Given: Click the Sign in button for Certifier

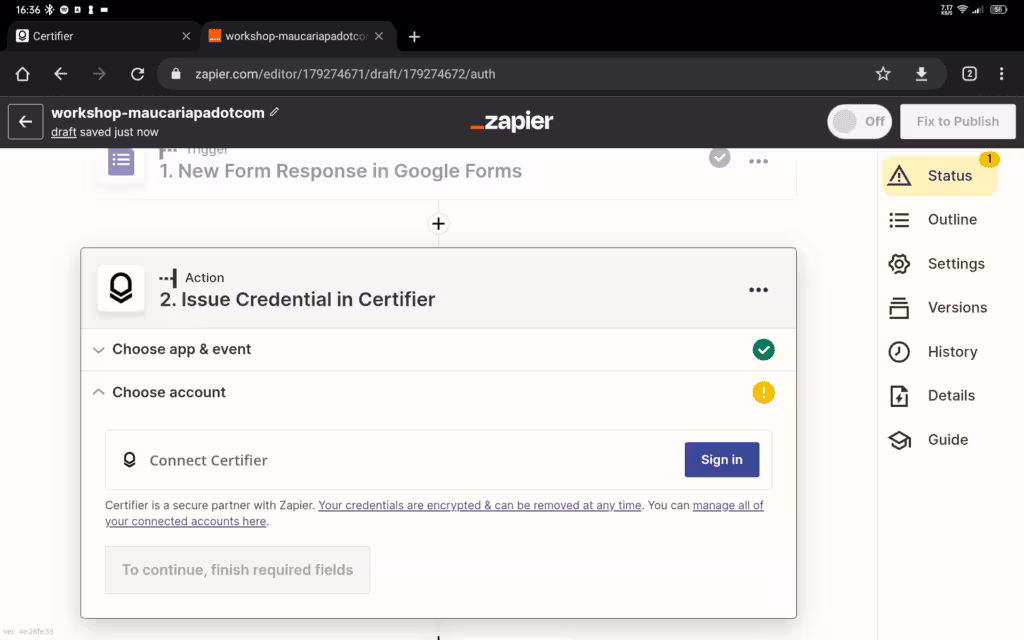Looking at the screenshot, I should (722, 460).
